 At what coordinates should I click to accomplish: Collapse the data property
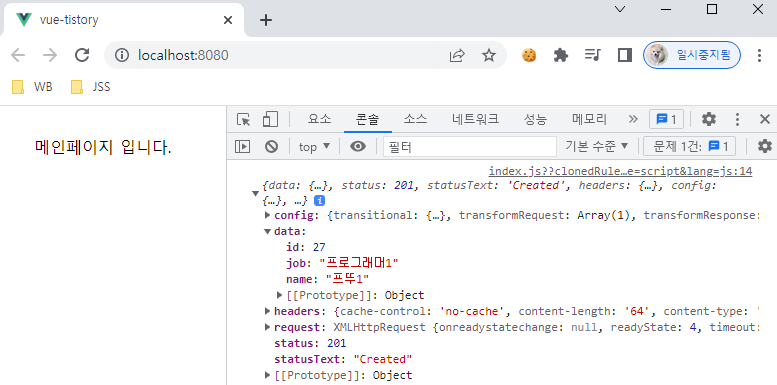[x=268, y=231]
